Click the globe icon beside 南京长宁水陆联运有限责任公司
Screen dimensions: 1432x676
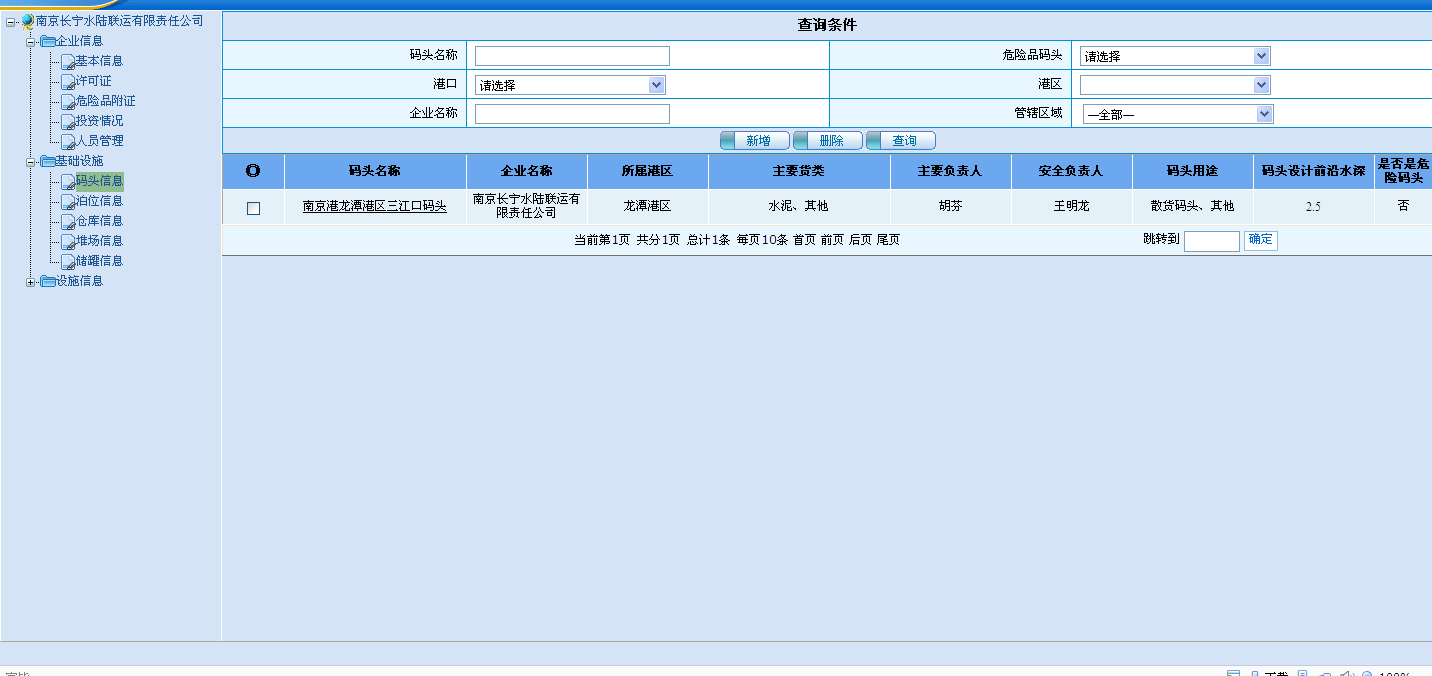[x=27, y=21]
